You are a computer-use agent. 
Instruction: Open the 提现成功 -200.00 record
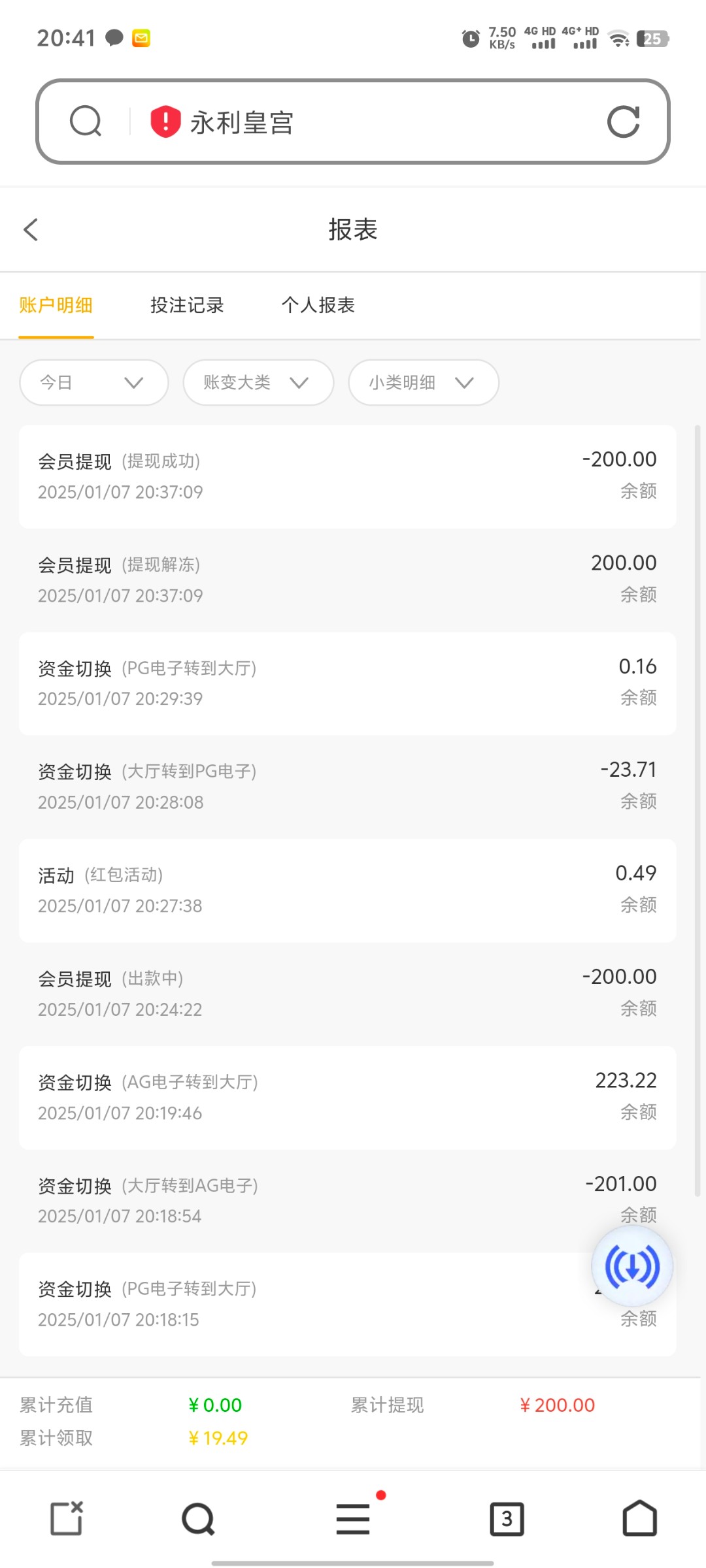pyautogui.click(x=347, y=476)
